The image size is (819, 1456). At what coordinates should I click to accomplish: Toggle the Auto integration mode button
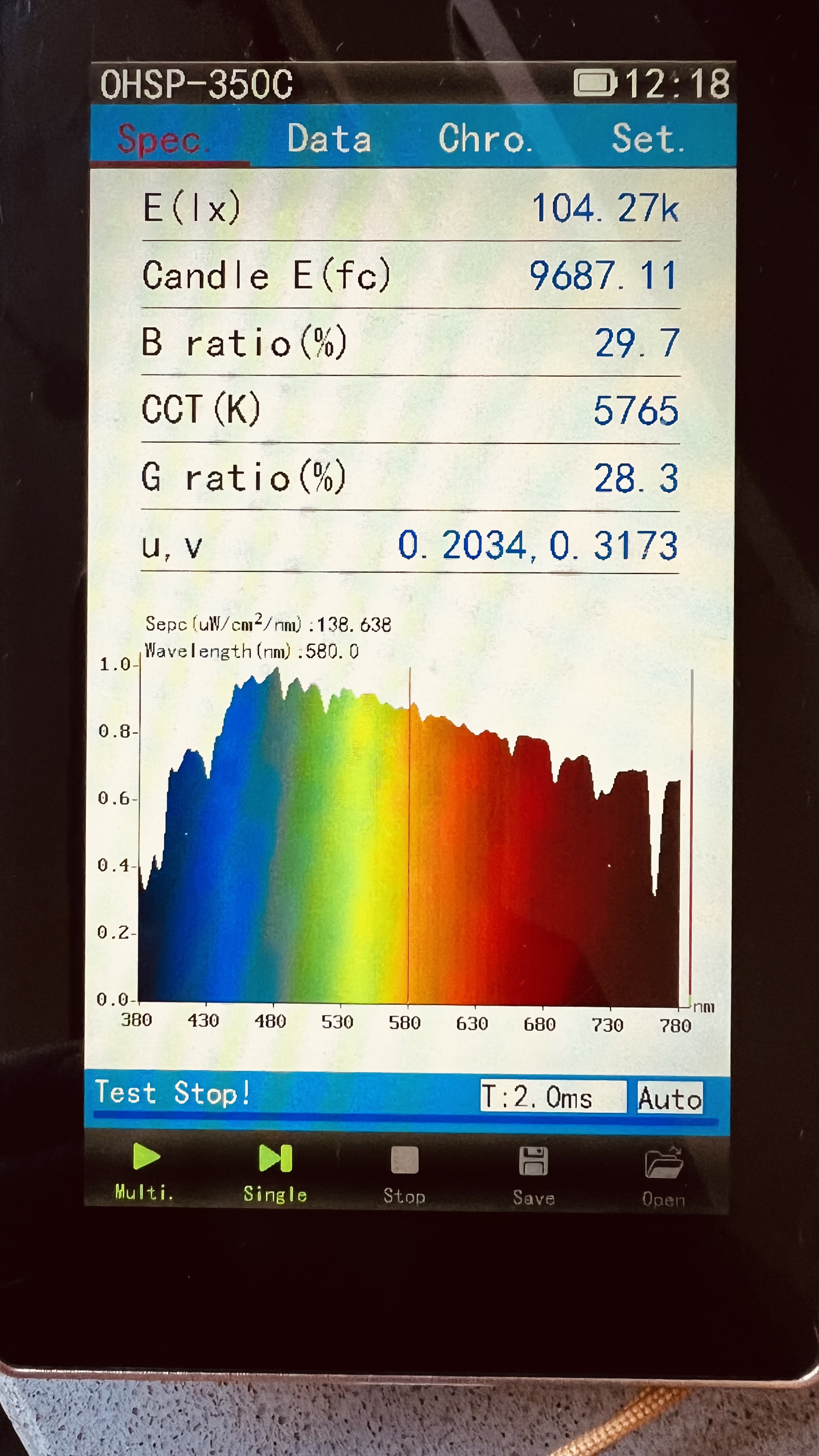670,1098
